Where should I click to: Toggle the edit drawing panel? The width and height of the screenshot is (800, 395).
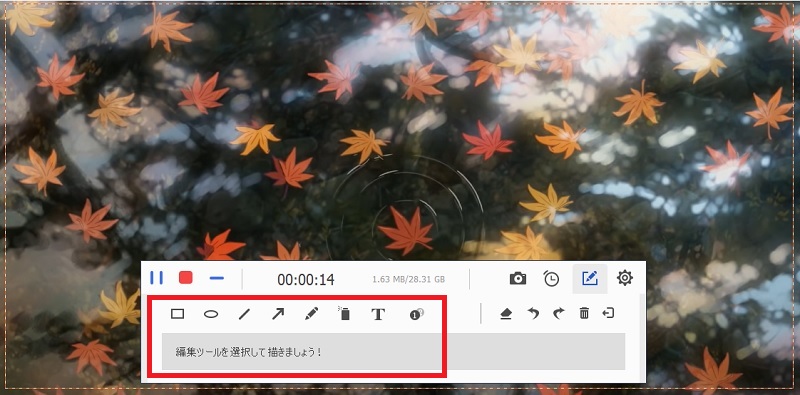pos(590,279)
